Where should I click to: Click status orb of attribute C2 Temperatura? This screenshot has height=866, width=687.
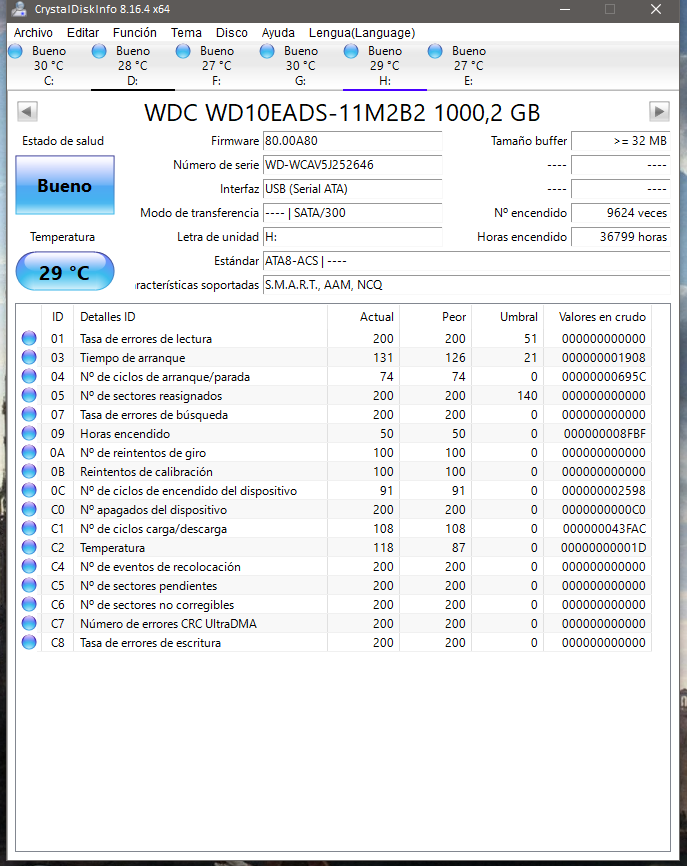(x=29, y=547)
